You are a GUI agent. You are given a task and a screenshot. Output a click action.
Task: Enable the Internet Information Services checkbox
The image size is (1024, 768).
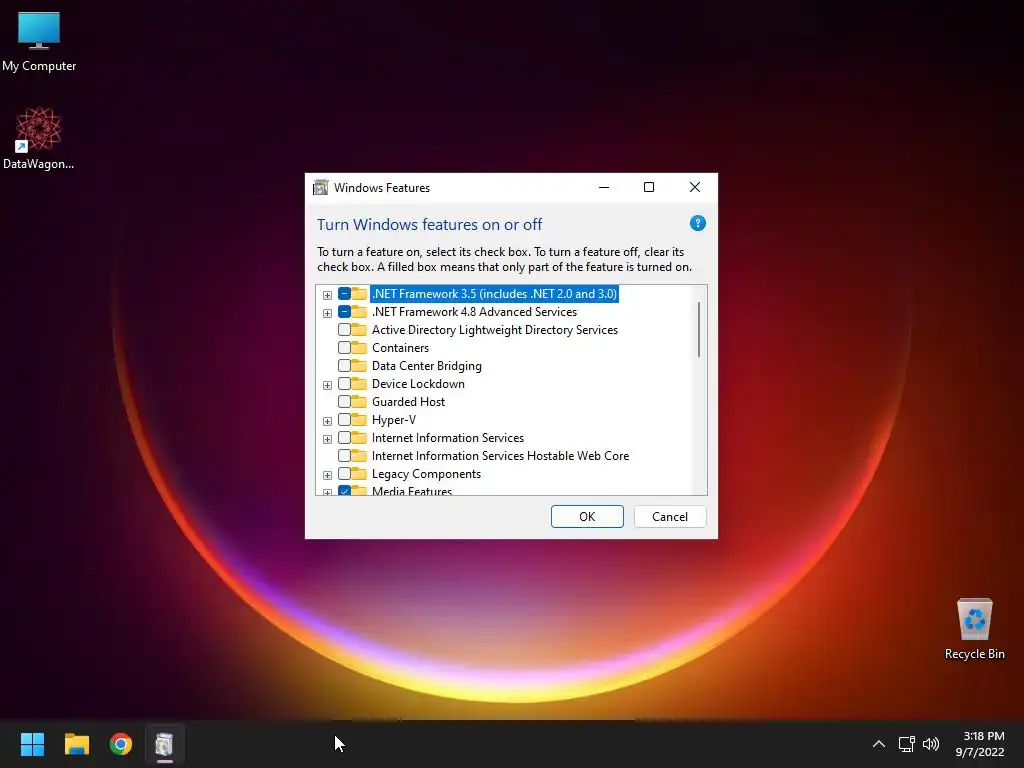point(344,438)
